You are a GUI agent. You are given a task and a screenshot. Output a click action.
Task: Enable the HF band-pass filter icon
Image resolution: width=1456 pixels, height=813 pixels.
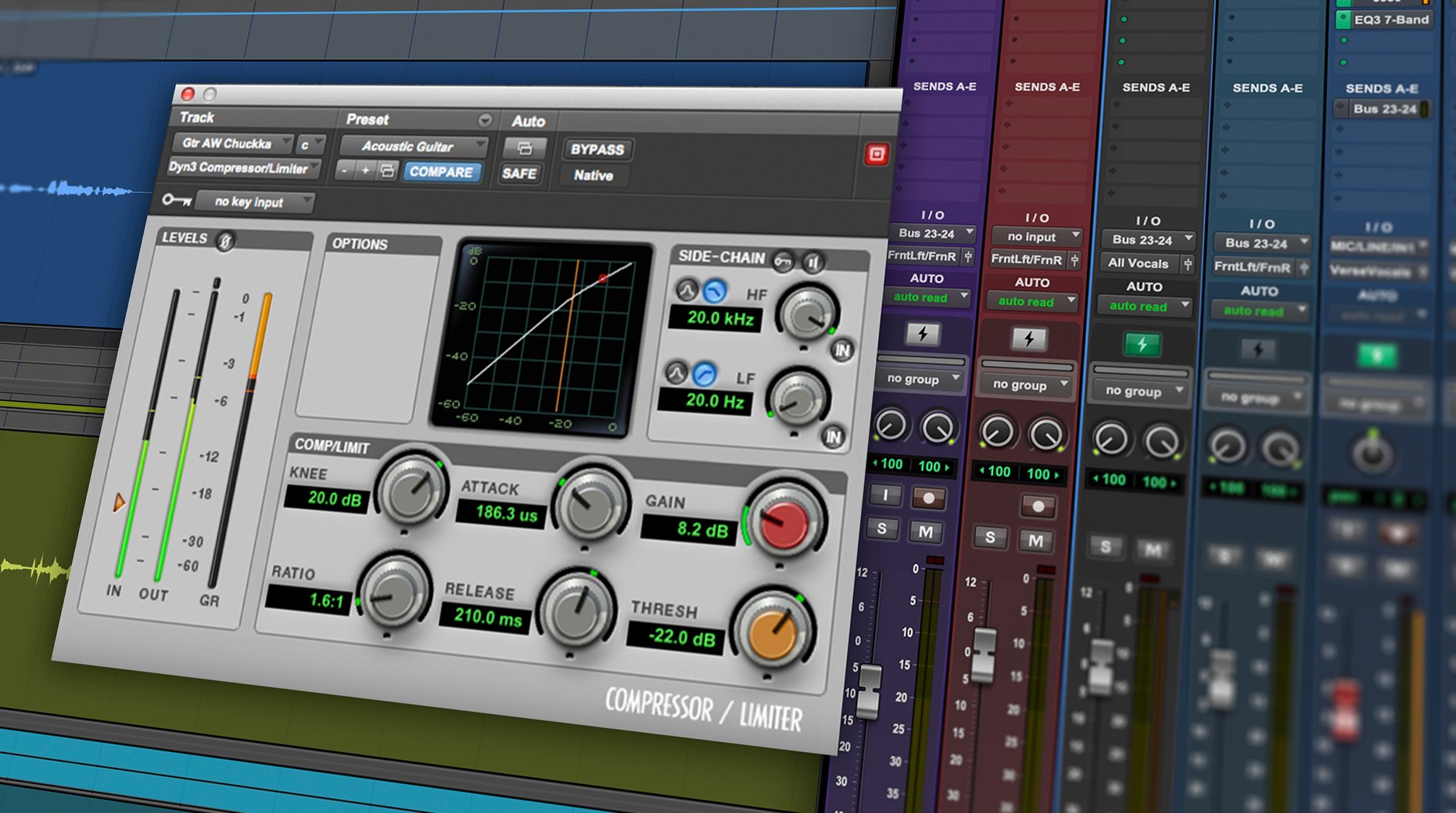click(687, 290)
